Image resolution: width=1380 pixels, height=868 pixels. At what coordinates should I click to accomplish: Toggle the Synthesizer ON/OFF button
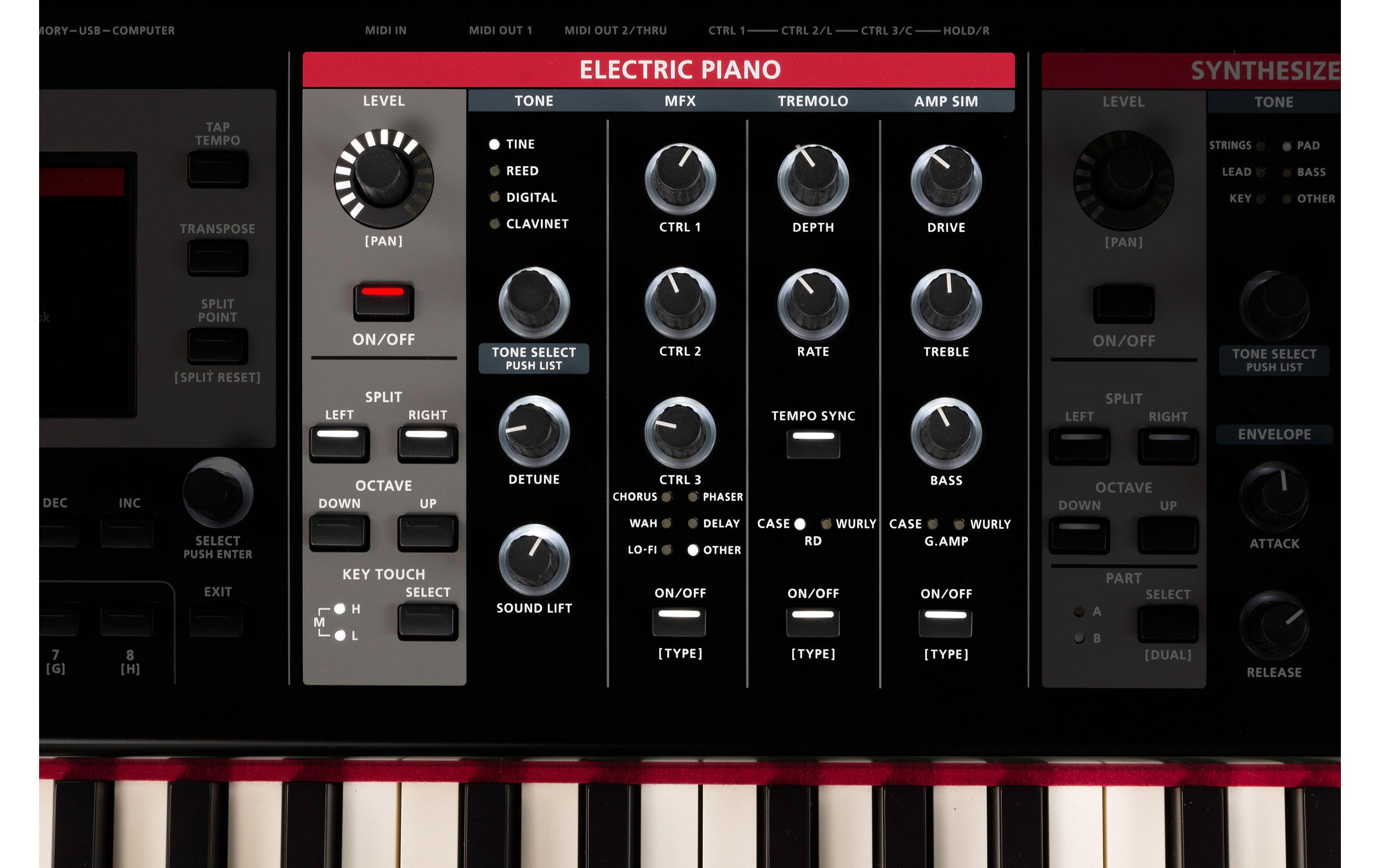click(x=1123, y=303)
